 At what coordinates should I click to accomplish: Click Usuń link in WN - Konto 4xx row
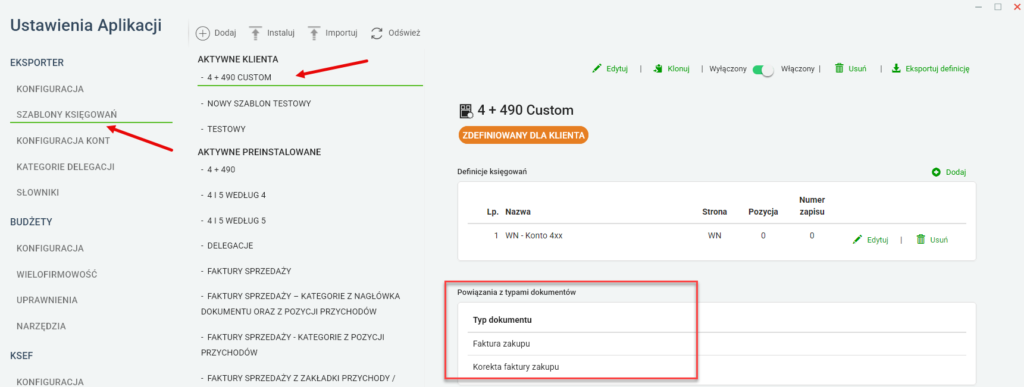(938, 240)
